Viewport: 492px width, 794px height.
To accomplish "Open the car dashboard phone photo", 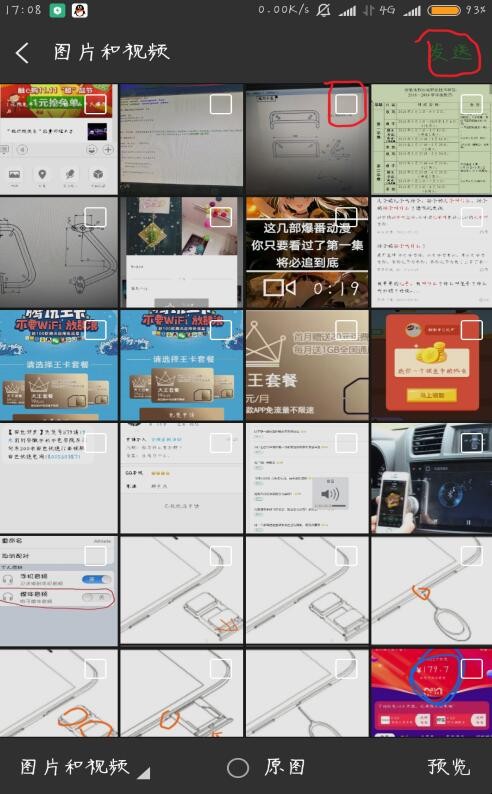I will coord(431,478).
